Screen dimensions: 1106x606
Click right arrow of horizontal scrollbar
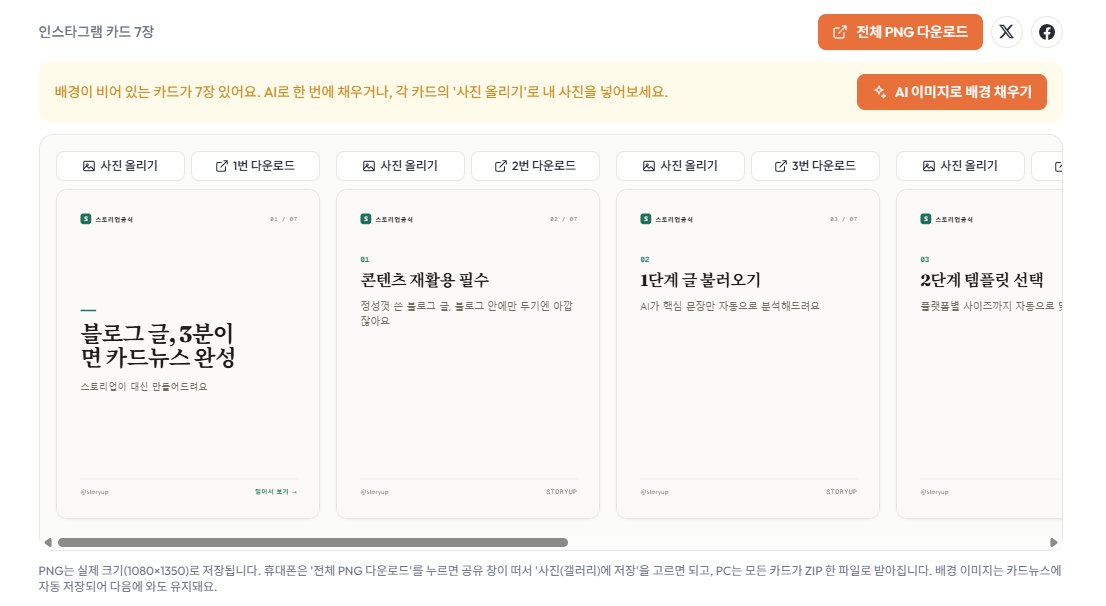point(1054,543)
